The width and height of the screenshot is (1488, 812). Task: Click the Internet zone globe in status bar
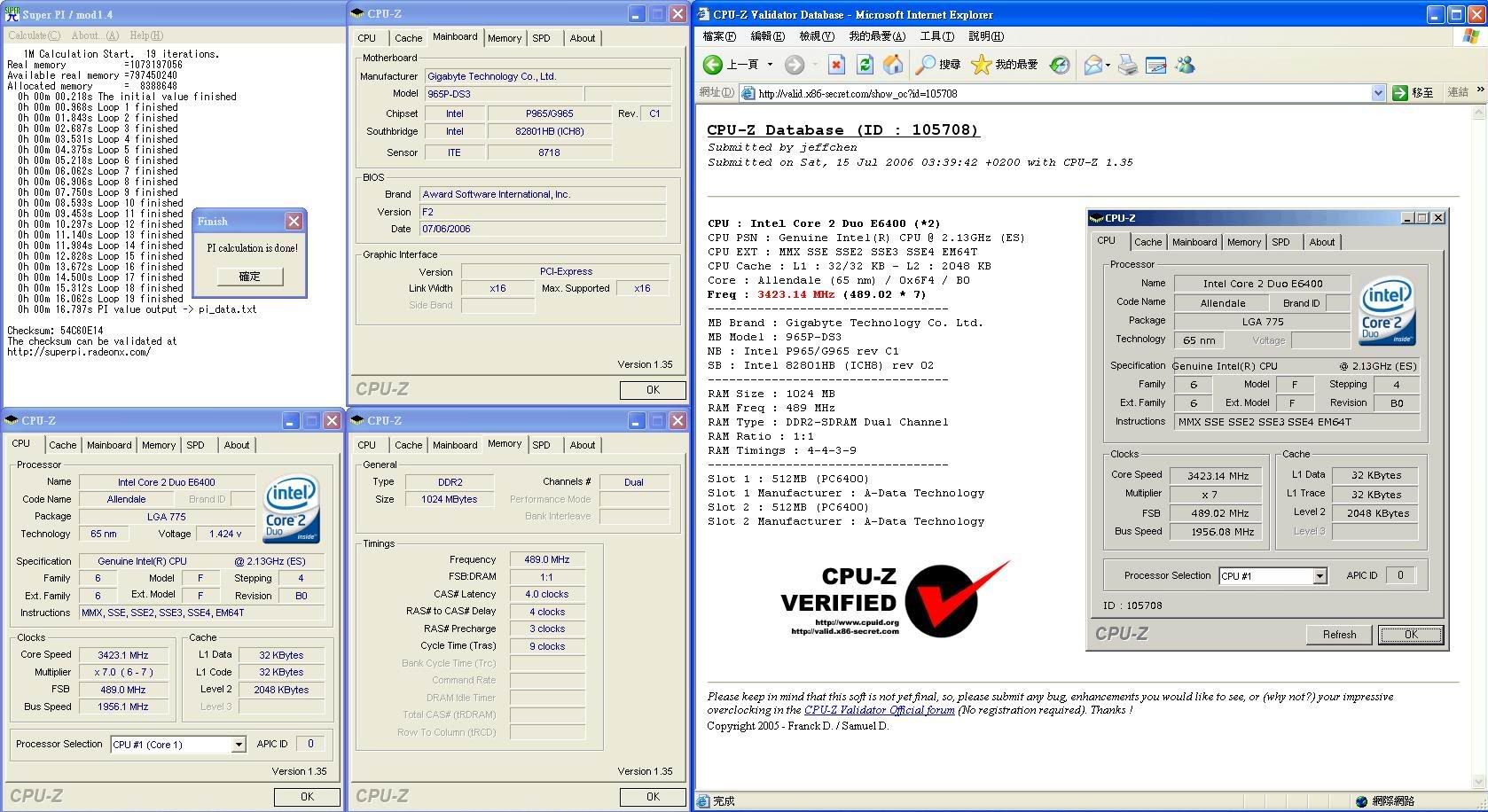click(1361, 801)
